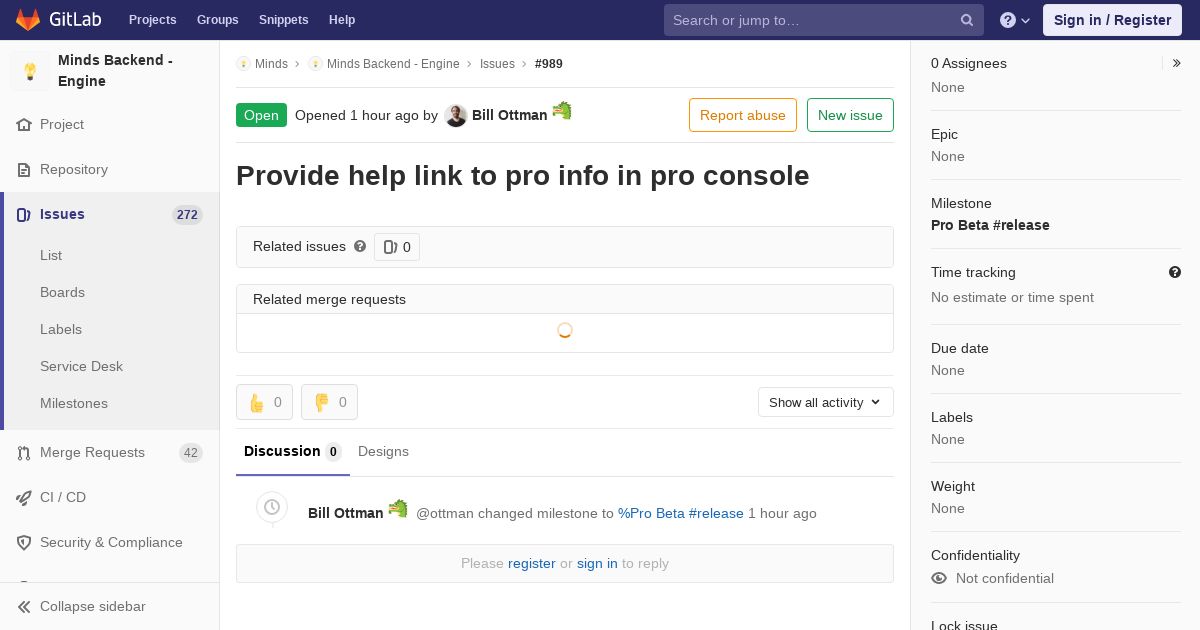Image resolution: width=1200 pixels, height=630 pixels.
Task: Open the Groups menu in navbar
Action: 218,20
